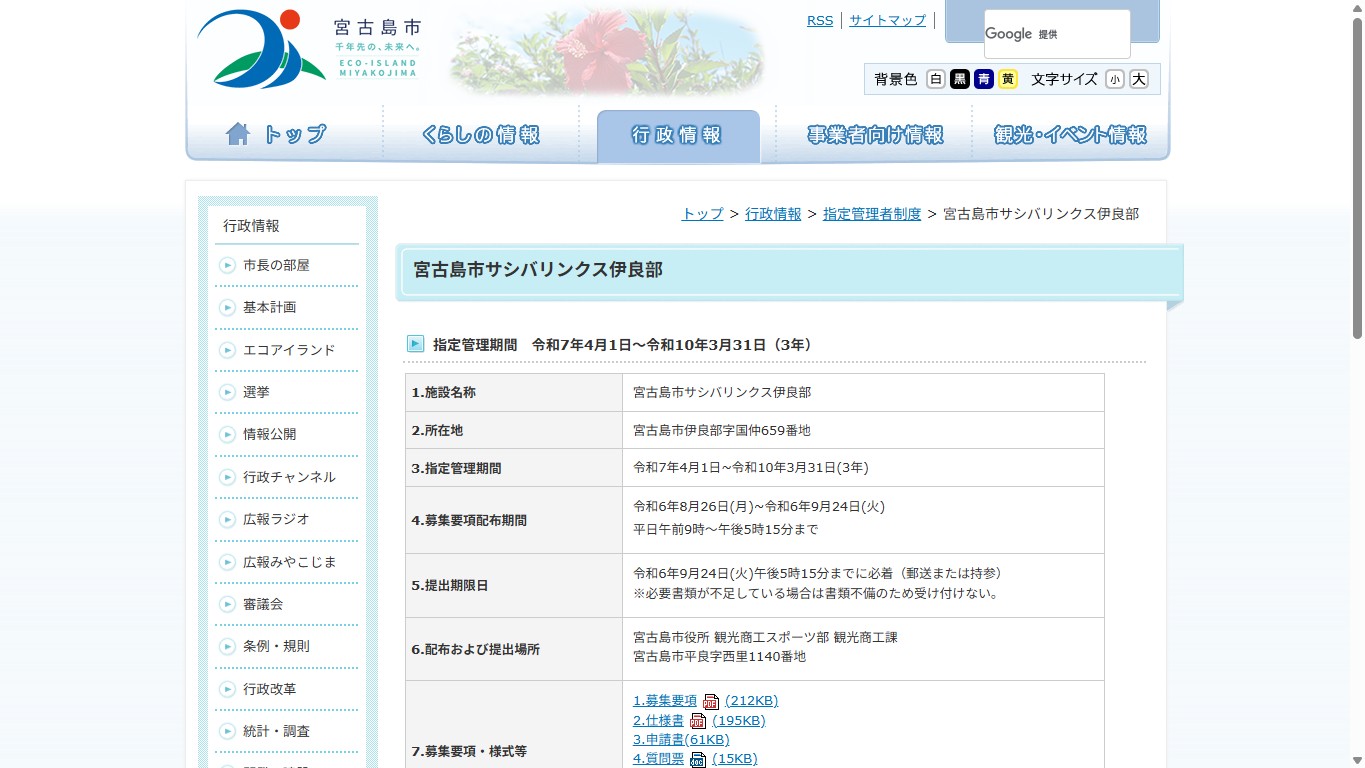Open sidebar item 行政改革
Viewport: 1365px width, 768px height.
[269, 689]
